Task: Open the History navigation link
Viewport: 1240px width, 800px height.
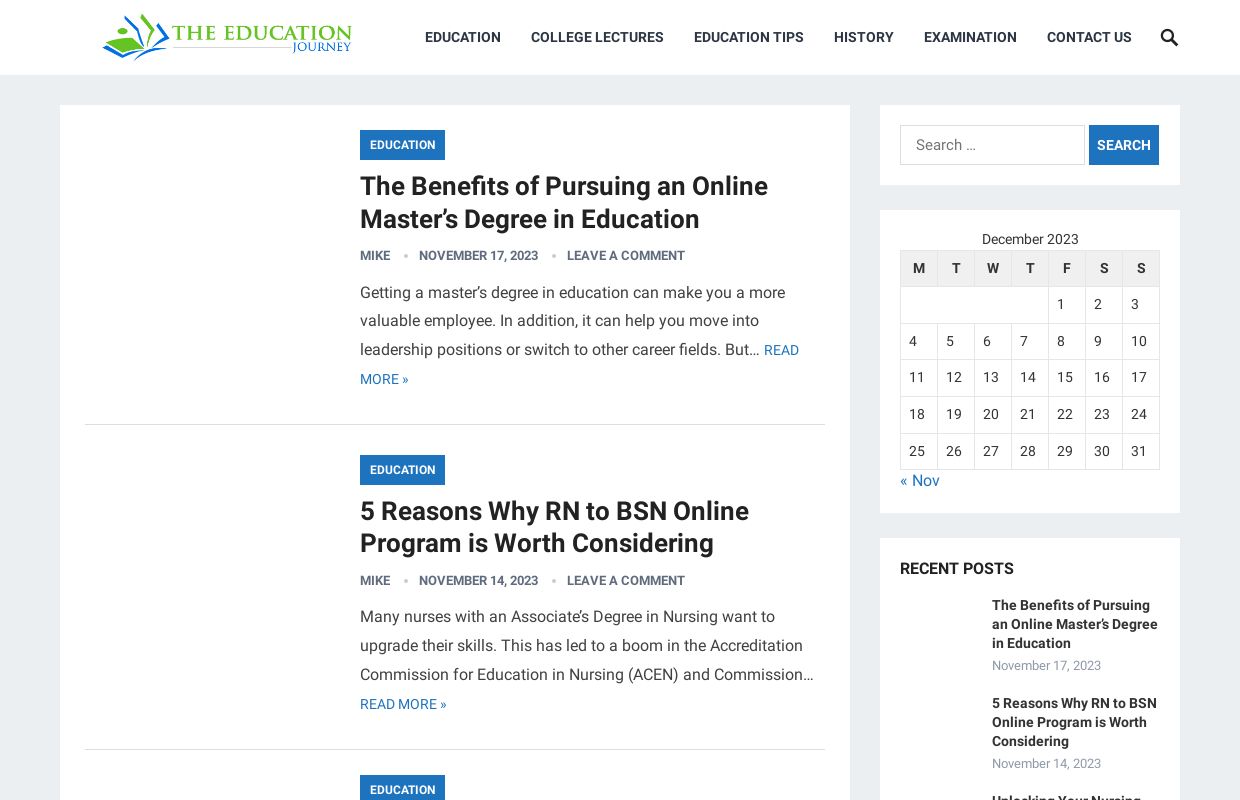Action: pyautogui.click(x=863, y=38)
